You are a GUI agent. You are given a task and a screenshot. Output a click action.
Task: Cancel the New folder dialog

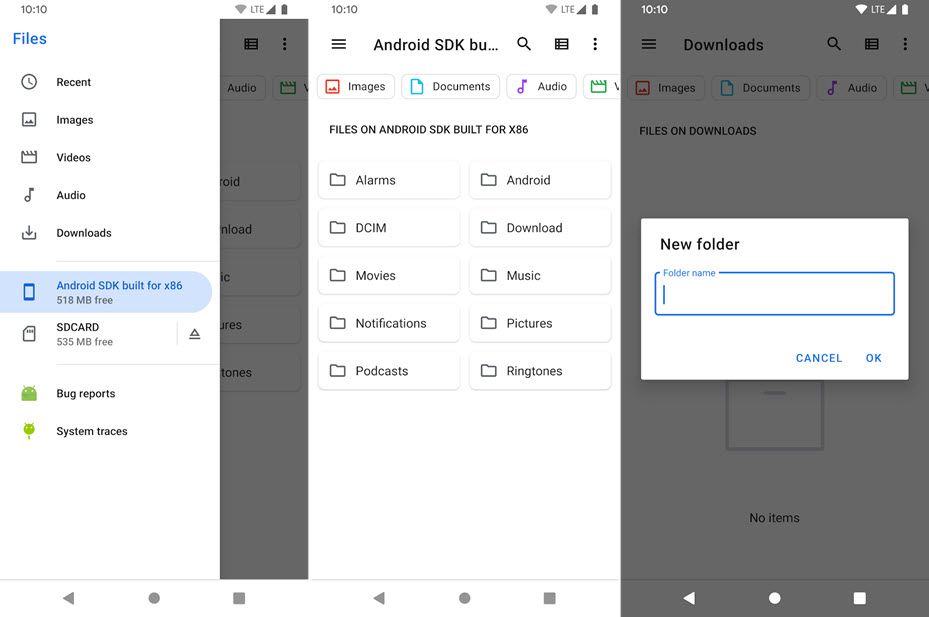819,357
